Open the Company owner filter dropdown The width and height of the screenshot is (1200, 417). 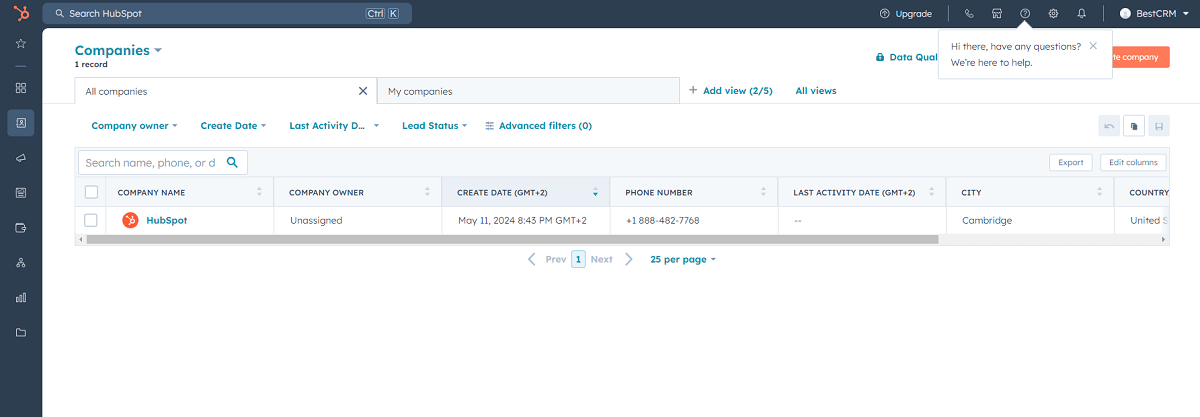134,126
